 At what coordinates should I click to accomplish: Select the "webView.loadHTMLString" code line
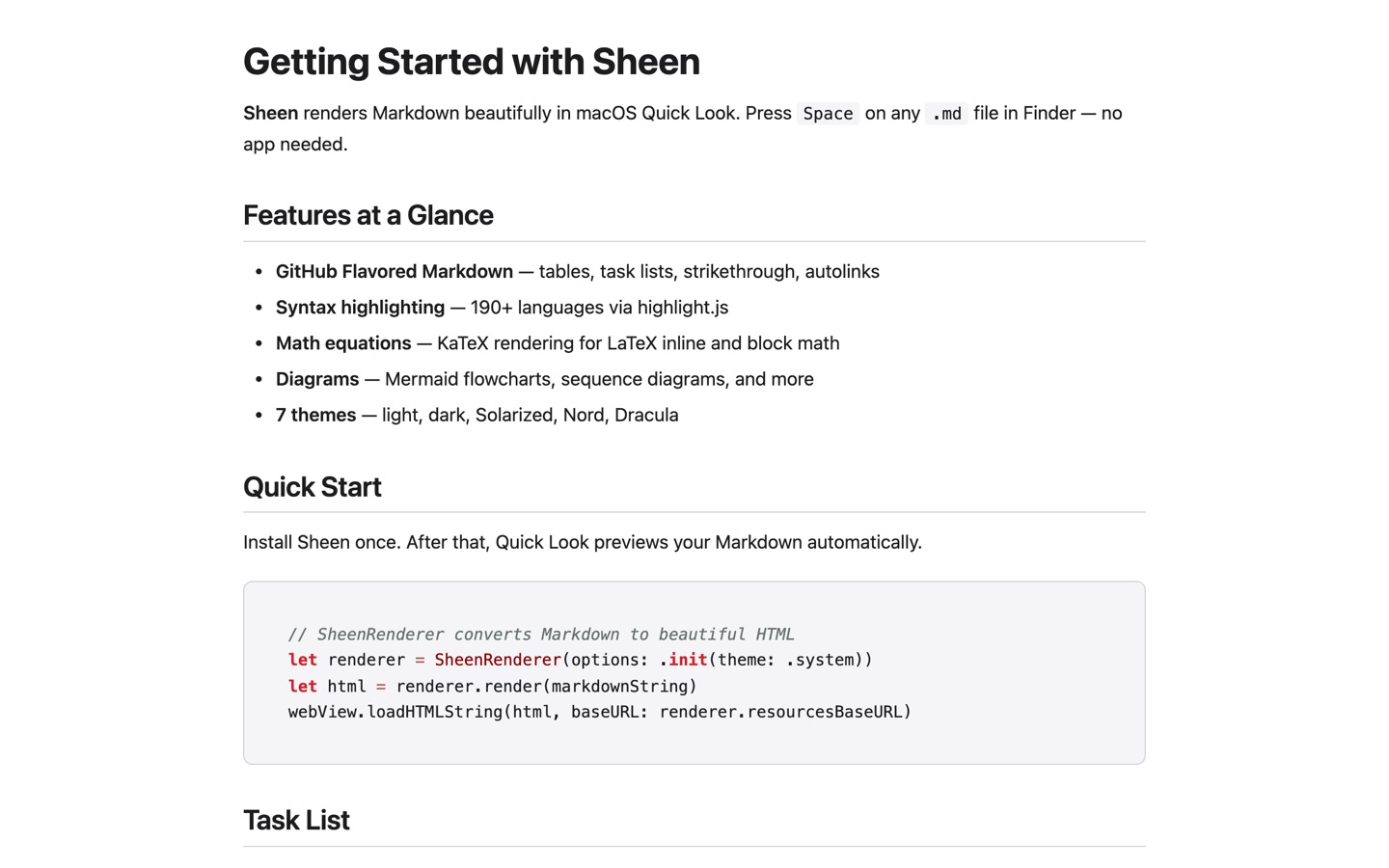click(x=599, y=712)
